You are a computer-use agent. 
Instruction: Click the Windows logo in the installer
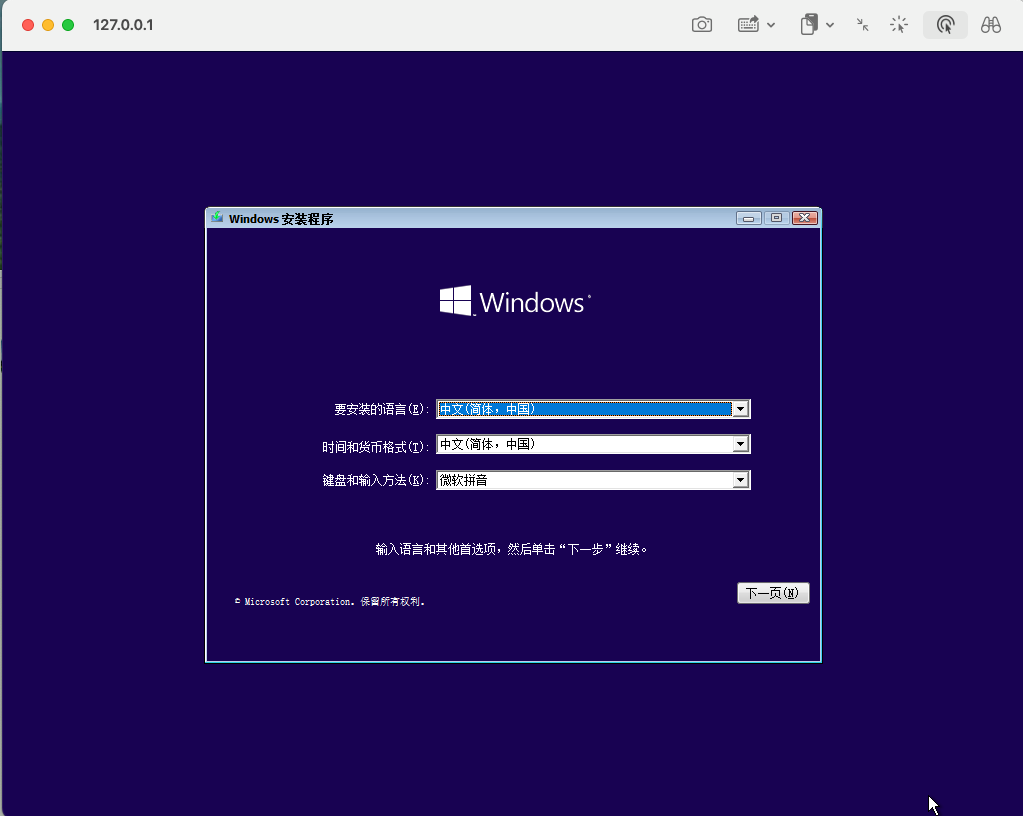tap(455, 301)
